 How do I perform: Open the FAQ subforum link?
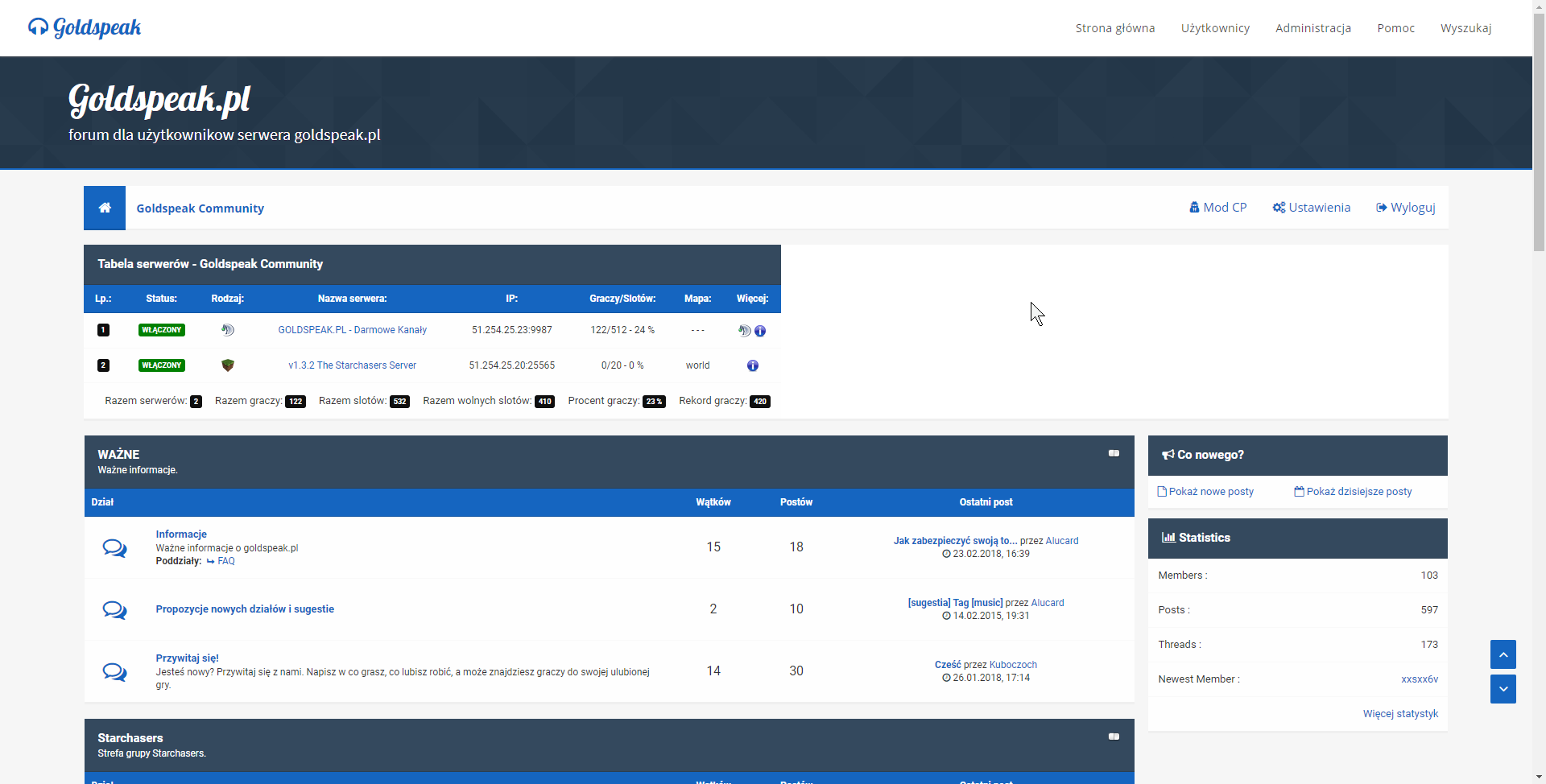click(226, 561)
